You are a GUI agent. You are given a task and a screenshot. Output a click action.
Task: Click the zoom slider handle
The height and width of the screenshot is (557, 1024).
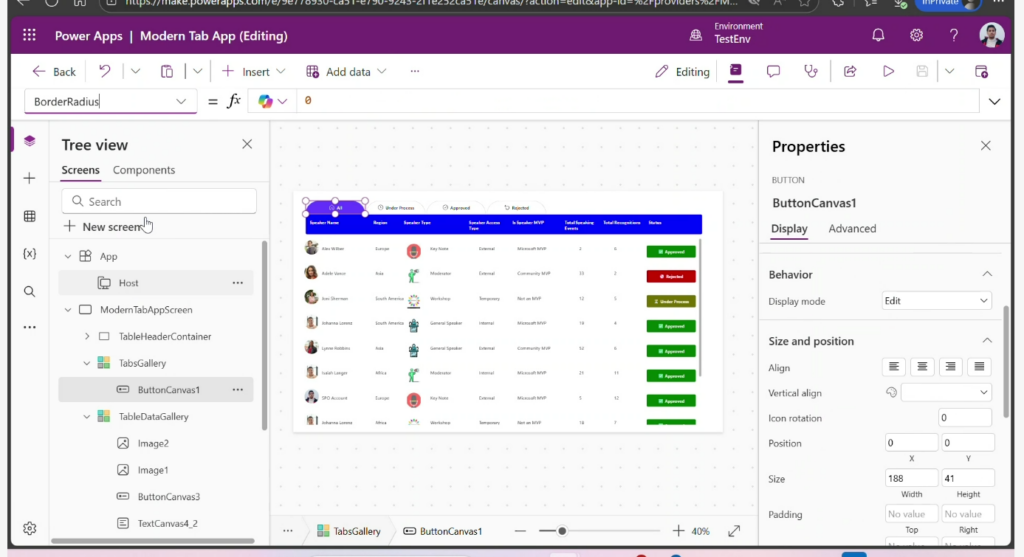[x=563, y=531]
